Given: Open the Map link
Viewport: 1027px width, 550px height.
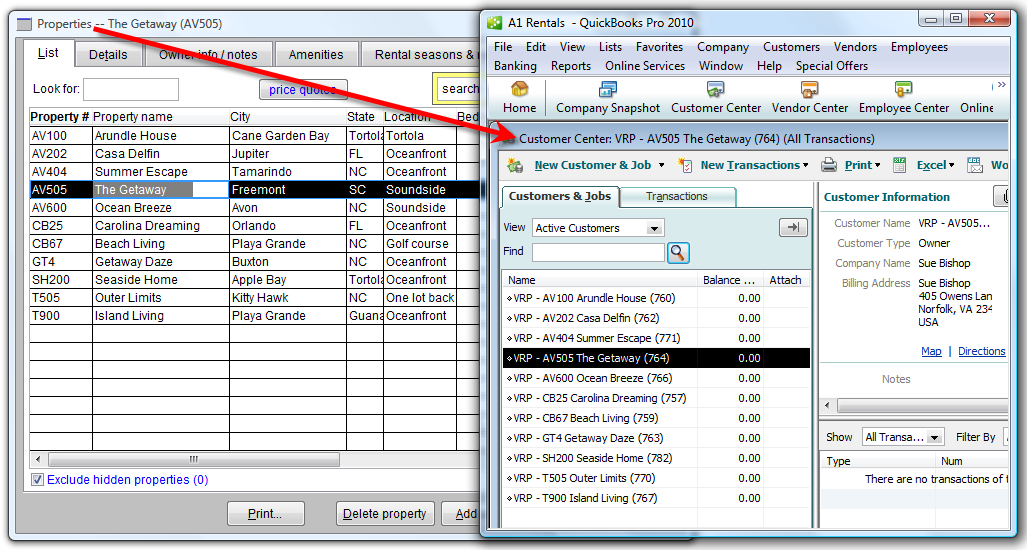Looking at the screenshot, I should [931, 352].
